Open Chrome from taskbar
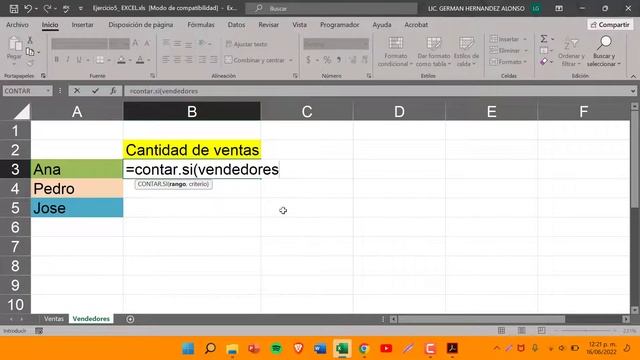Image resolution: width=640 pixels, height=360 pixels. (364, 348)
